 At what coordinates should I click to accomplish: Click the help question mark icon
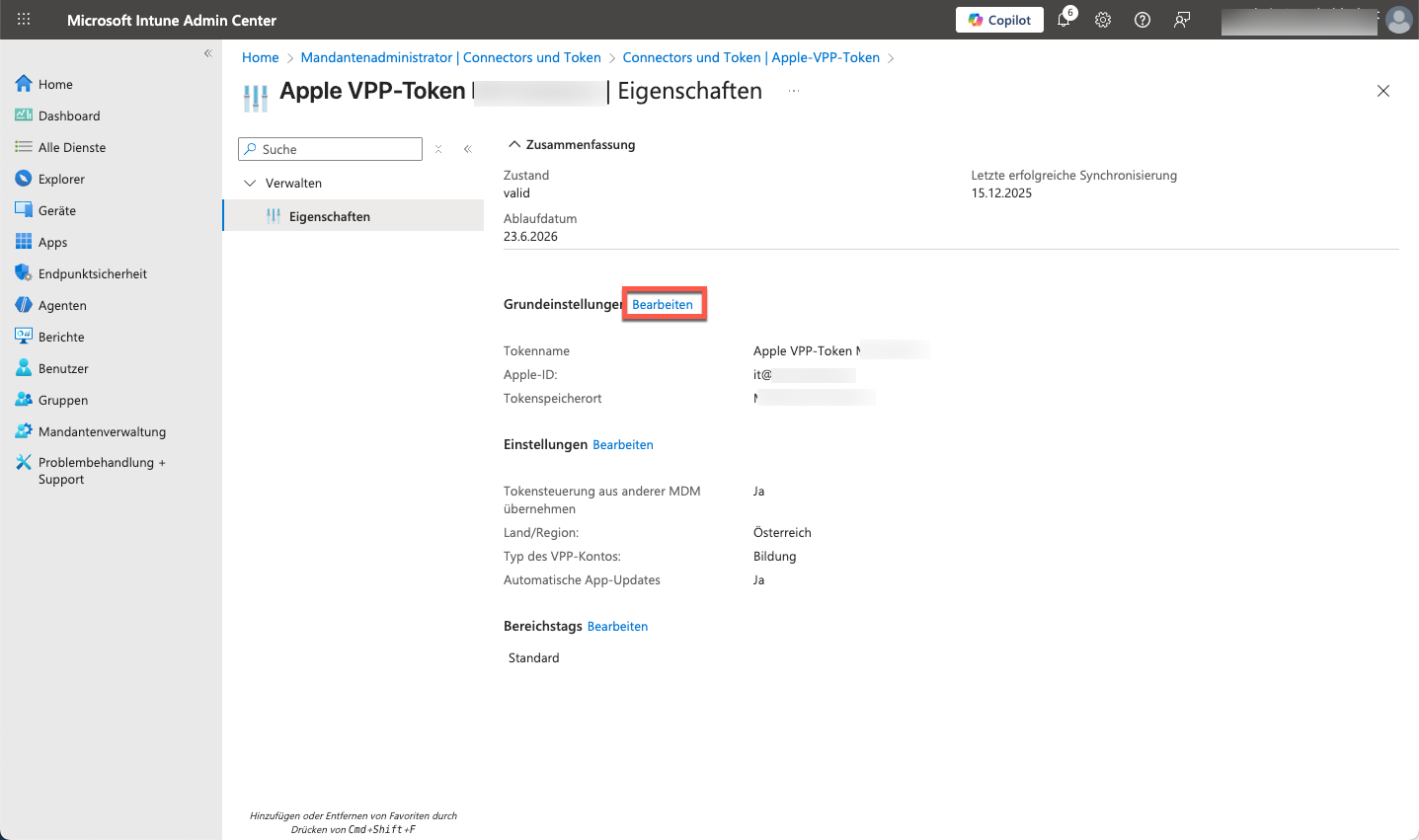coord(1143,20)
